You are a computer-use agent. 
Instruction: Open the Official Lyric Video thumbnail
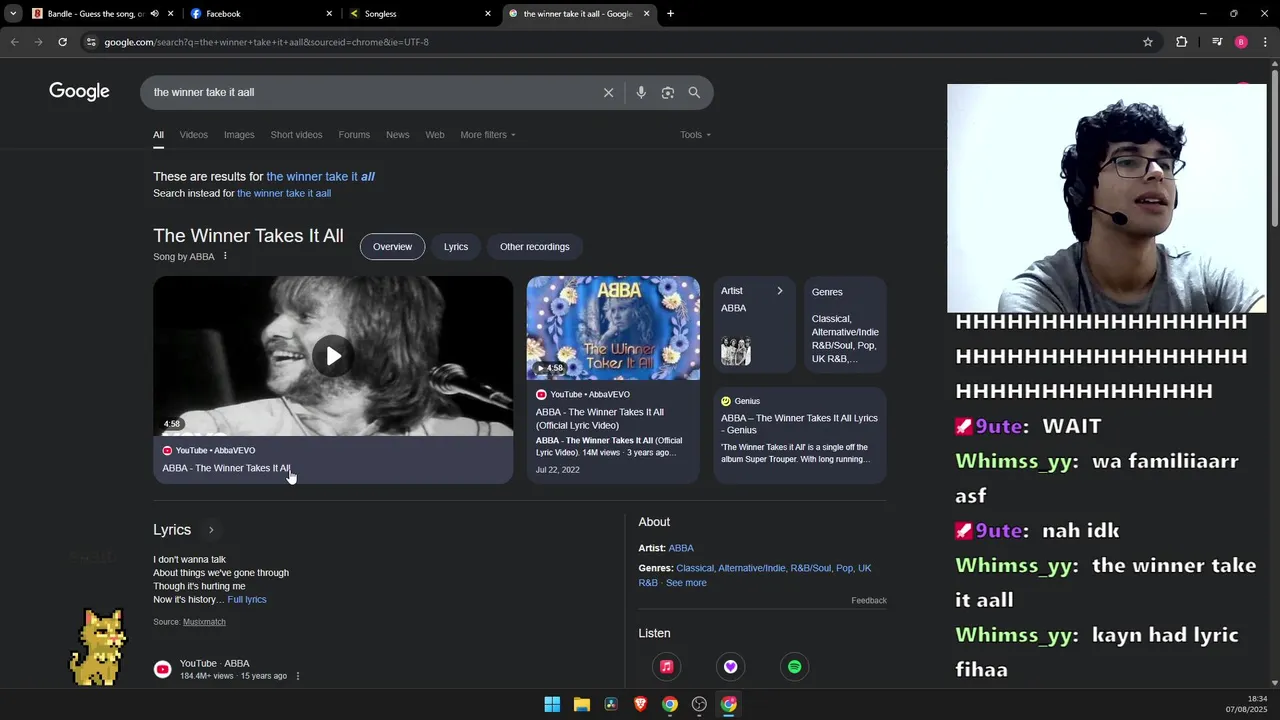(x=613, y=328)
